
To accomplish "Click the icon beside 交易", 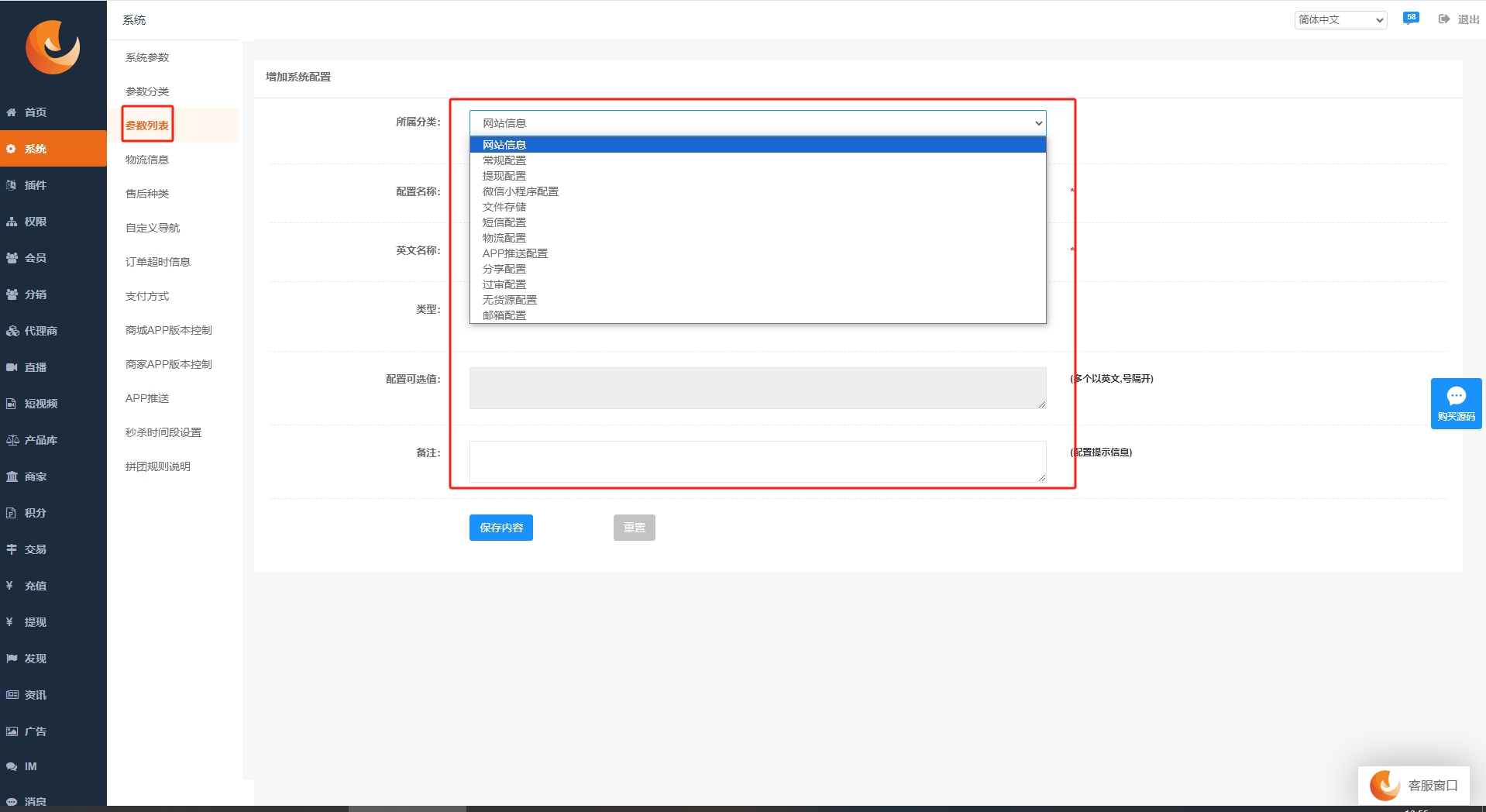I will [12, 549].
